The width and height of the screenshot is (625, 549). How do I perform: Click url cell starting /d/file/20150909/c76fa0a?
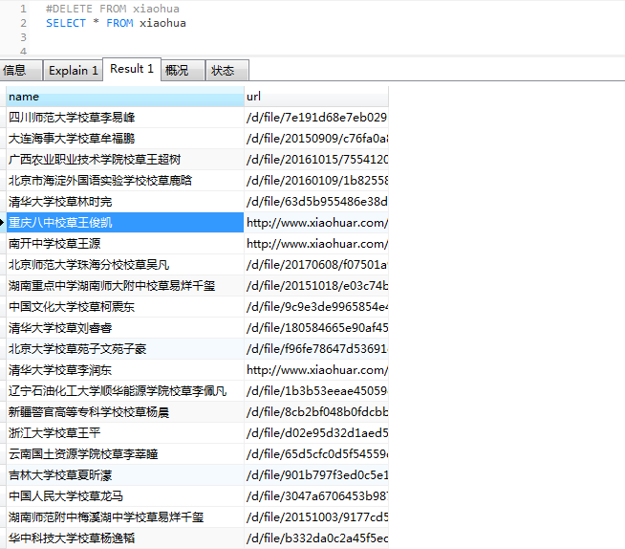point(316,138)
